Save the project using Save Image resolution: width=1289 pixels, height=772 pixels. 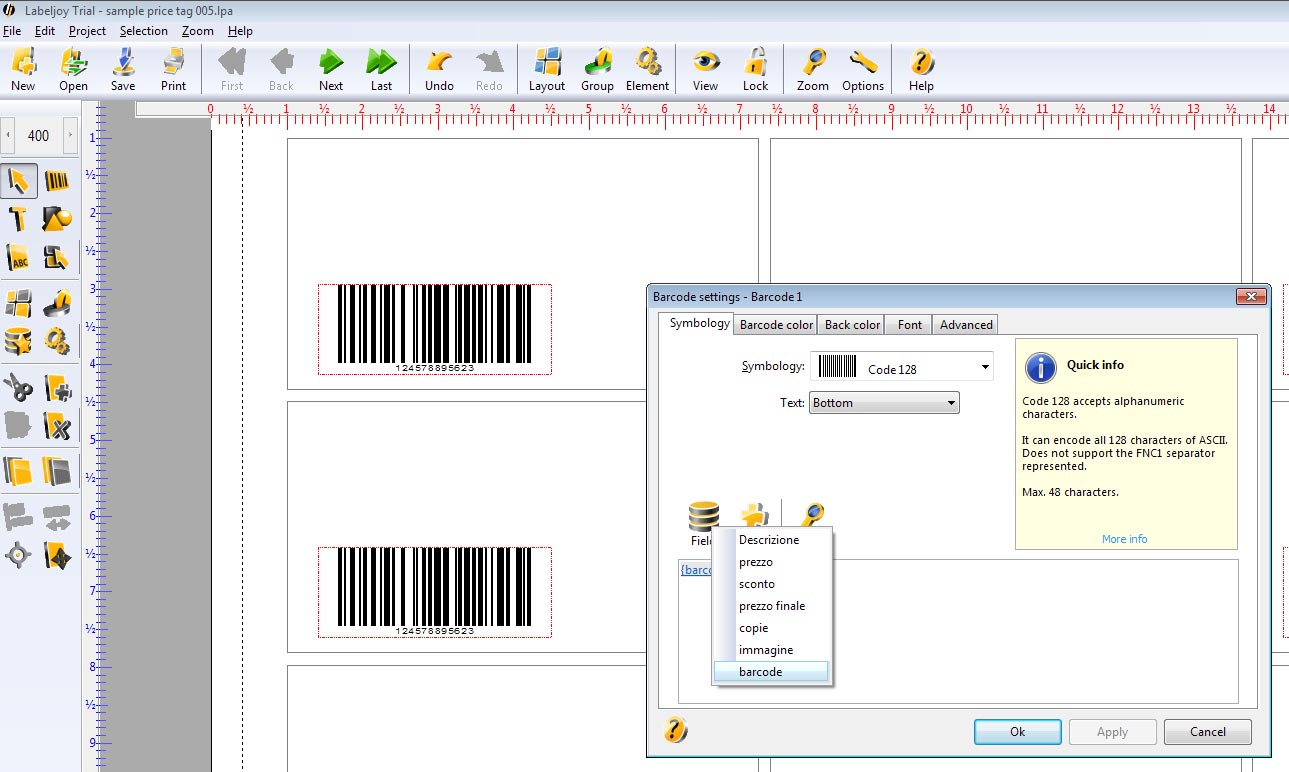[123, 70]
